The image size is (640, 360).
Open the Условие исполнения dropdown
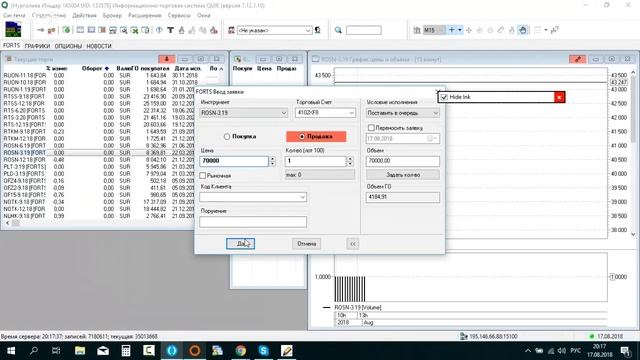click(402, 113)
